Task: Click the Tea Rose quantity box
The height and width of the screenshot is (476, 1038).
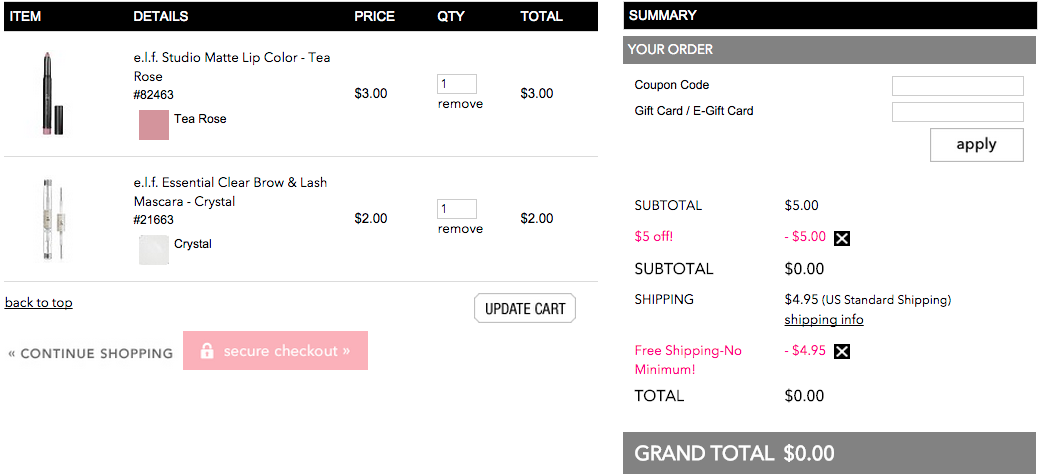Action: tap(457, 84)
